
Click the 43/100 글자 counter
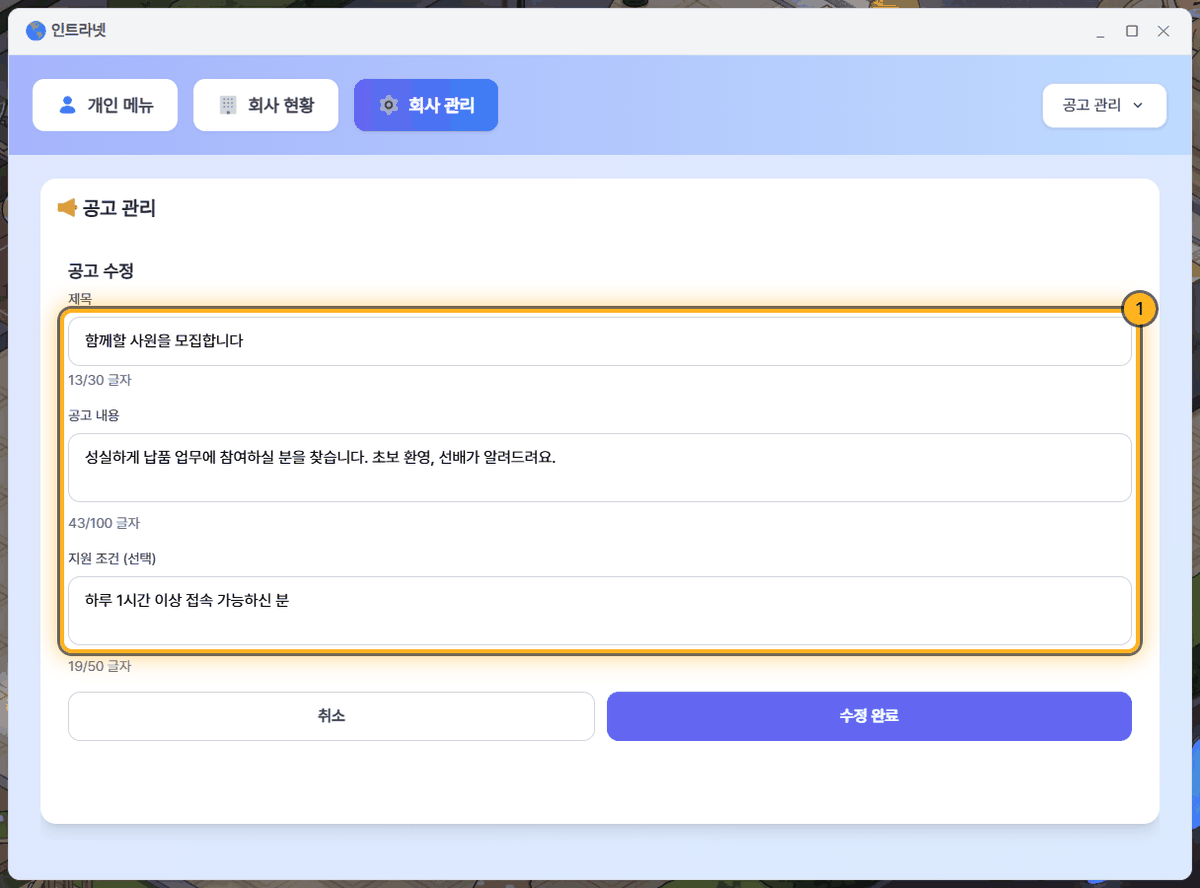pyautogui.click(x=104, y=523)
